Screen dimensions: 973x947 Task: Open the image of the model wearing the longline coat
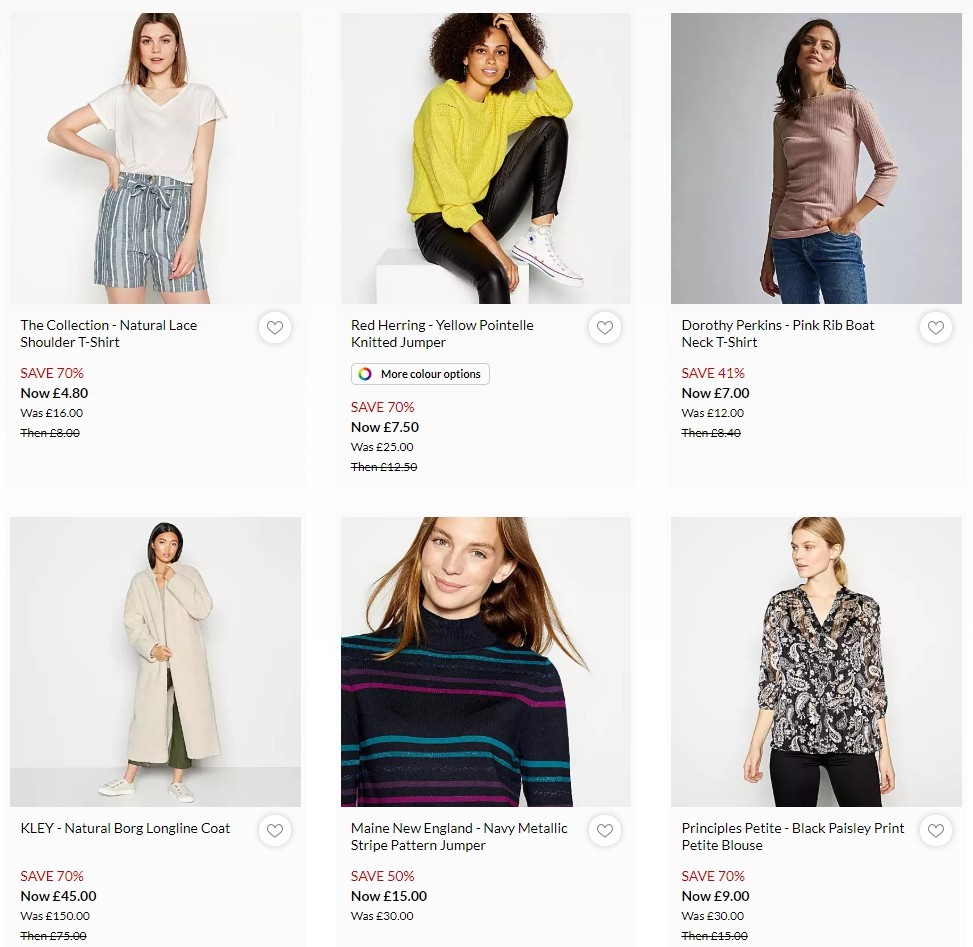click(155, 661)
